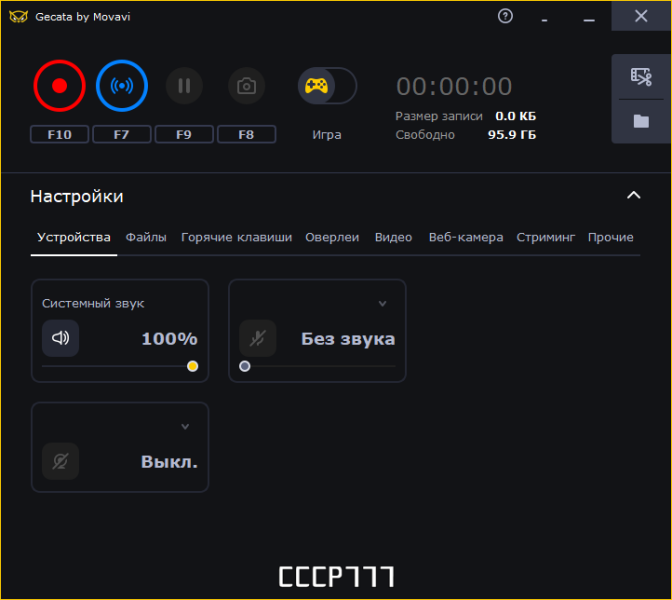Click the F10 hotkey button
Viewport: 672px width, 600px height.
60,135
